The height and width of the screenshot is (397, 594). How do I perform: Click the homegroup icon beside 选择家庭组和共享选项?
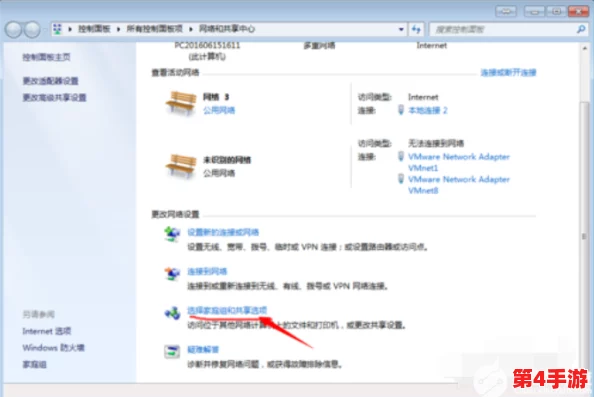[172, 313]
